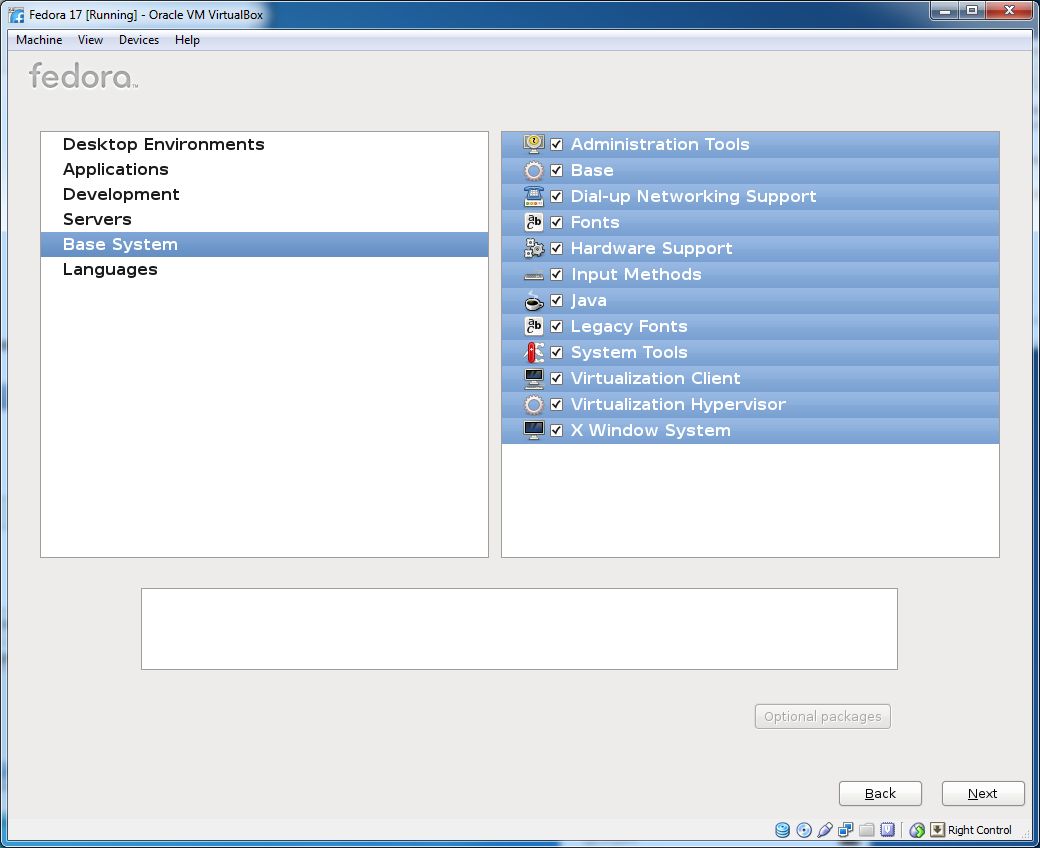Click the Hardware Support gears icon
This screenshot has height=848, width=1040.
click(x=533, y=248)
